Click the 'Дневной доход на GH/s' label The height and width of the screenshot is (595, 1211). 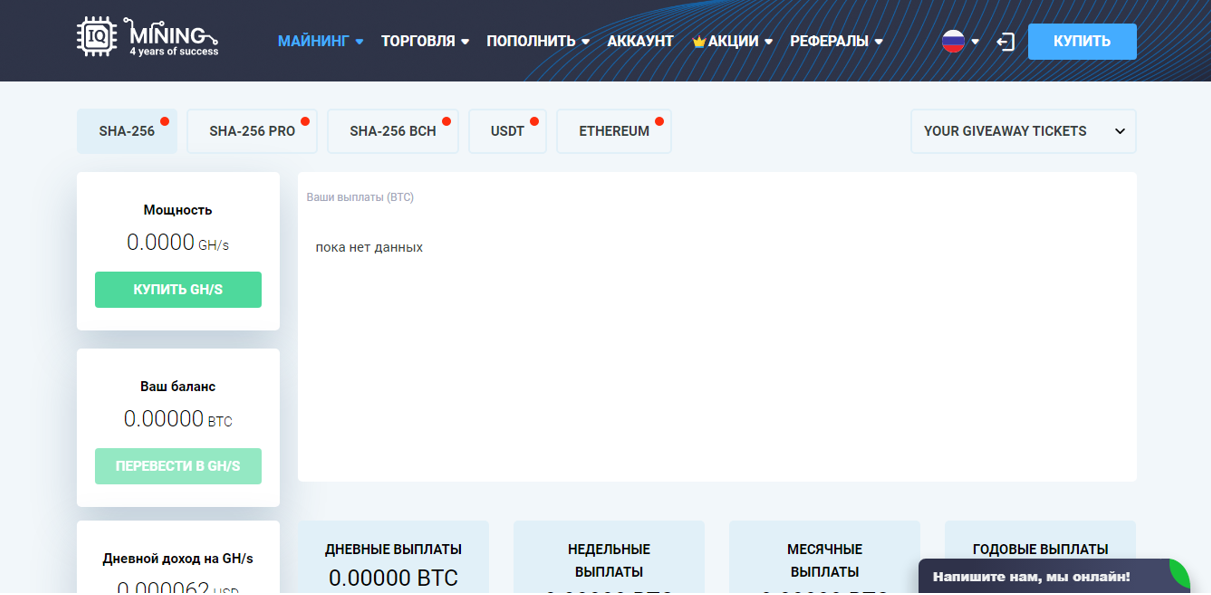click(x=178, y=559)
